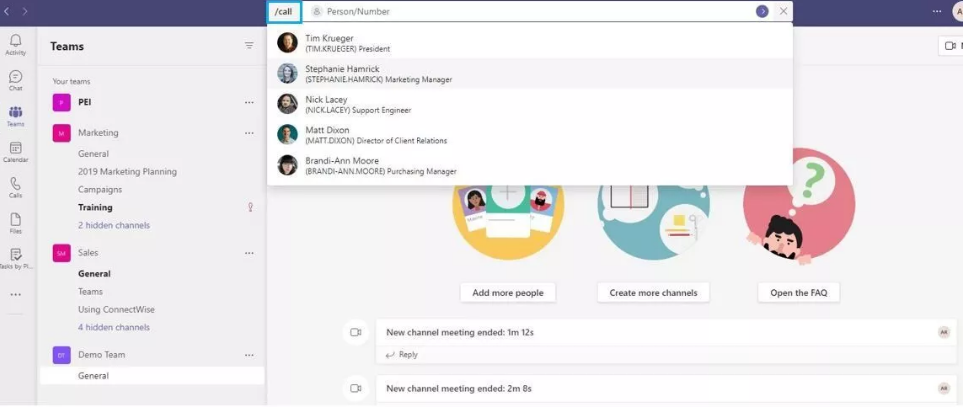Submit the /call command arrow button
The height and width of the screenshot is (407, 963).
[762, 11]
